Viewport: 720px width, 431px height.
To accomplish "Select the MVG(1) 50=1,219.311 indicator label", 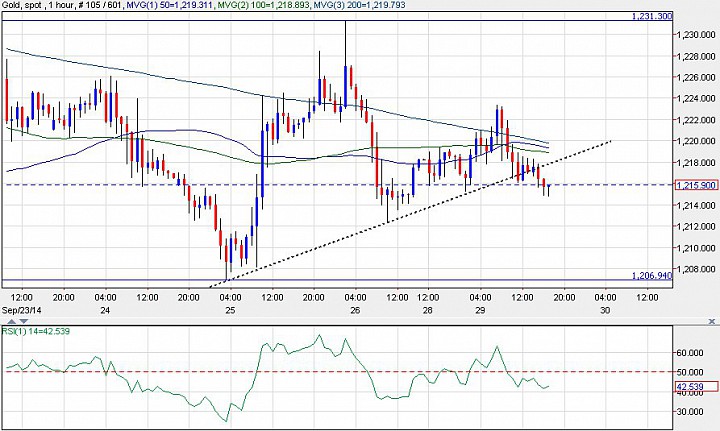I will (x=169, y=5).
